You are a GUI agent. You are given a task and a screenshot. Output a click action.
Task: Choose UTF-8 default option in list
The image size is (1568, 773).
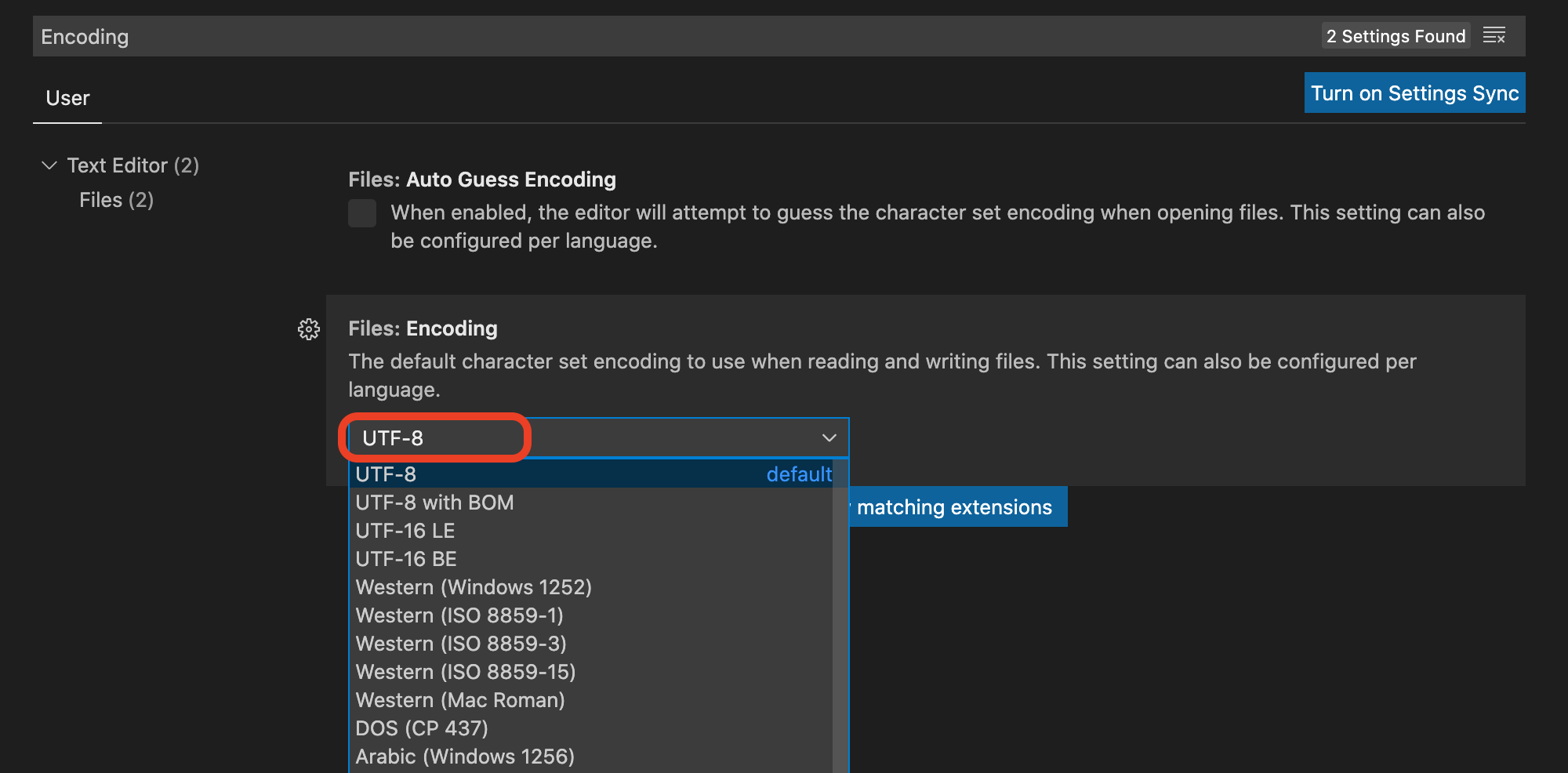pos(590,474)
